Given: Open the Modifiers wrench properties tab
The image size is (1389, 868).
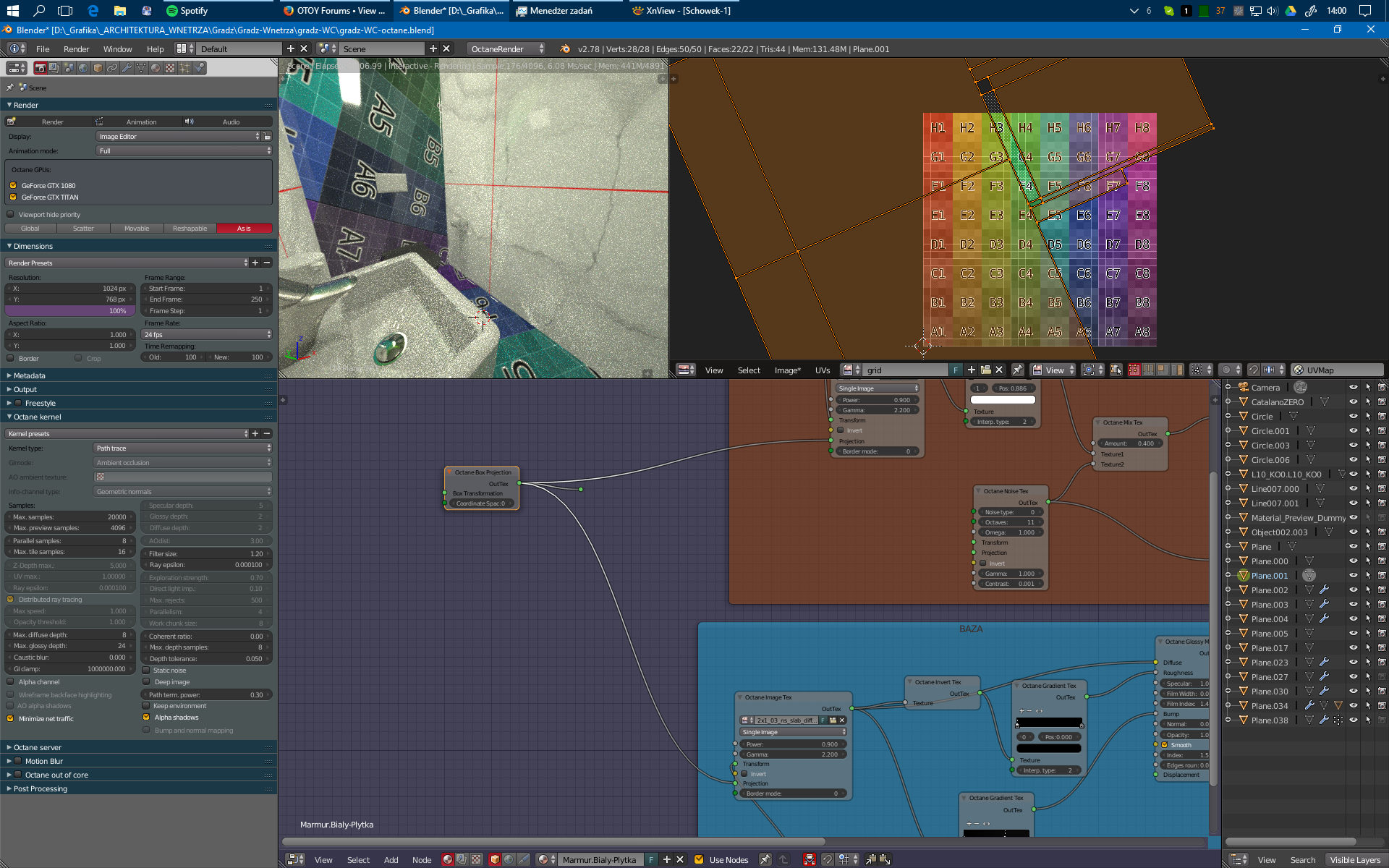Looking at the screenshot, I should click(x=127, y=68).
